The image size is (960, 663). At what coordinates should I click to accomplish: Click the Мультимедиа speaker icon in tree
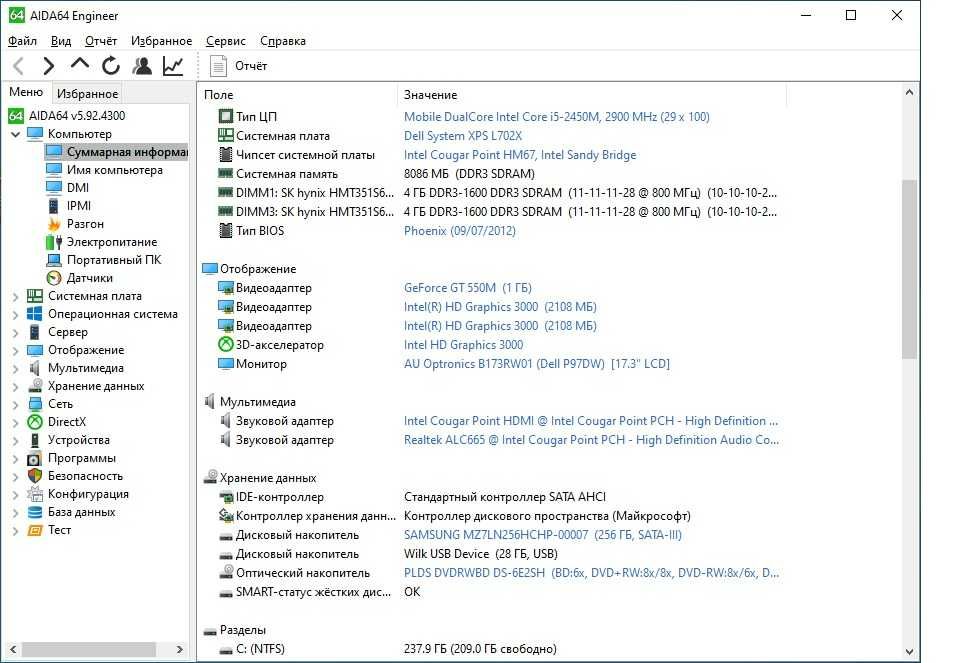pos(35,368)
